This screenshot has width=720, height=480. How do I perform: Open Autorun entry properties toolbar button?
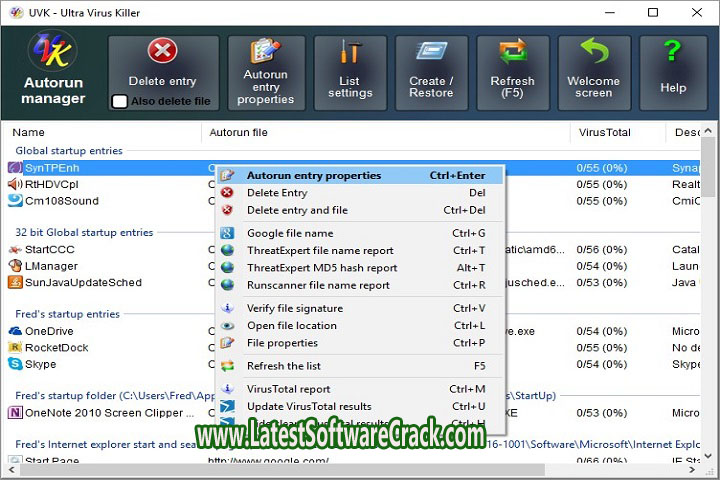tap(266, 73)
